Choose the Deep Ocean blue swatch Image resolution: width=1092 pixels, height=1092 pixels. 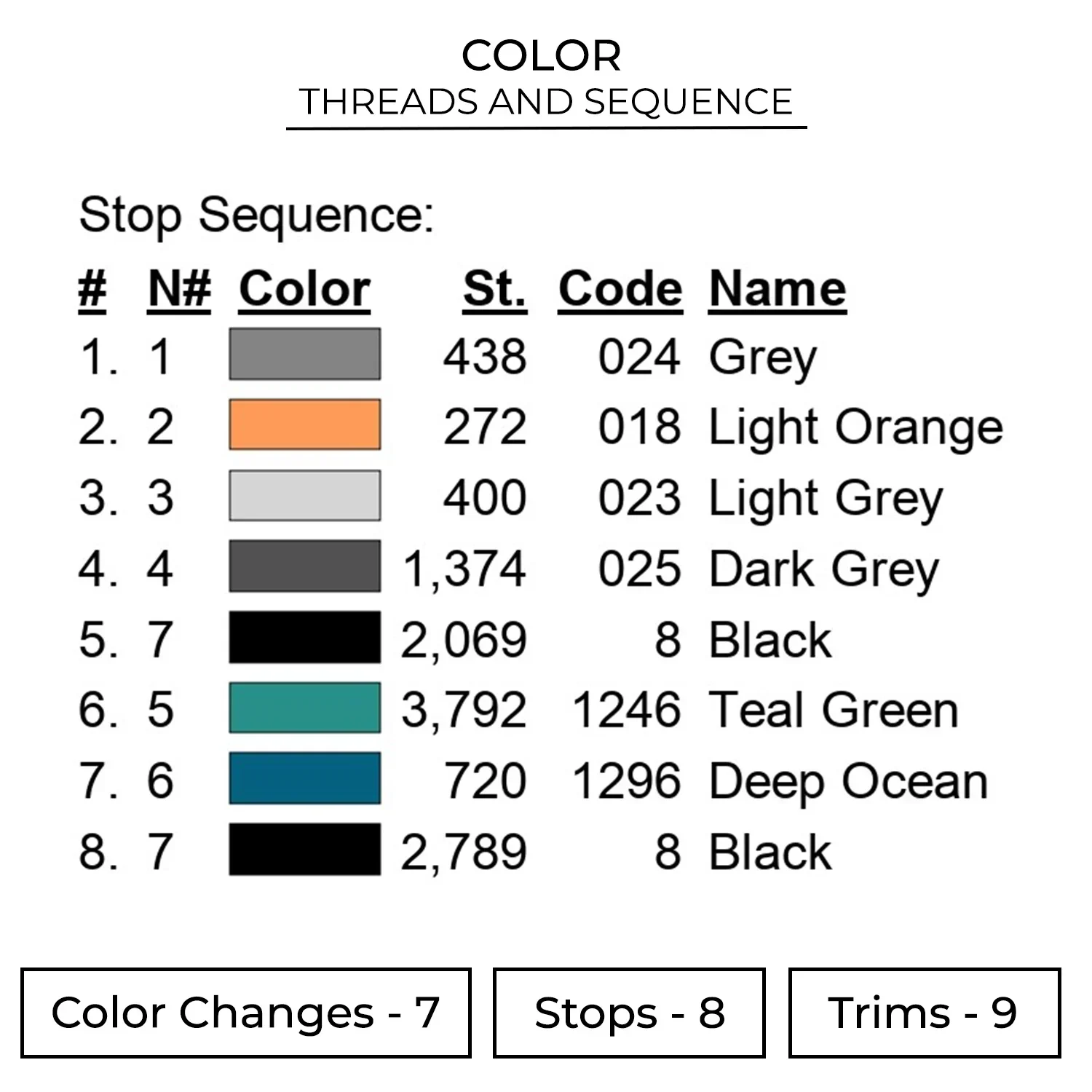(304, 778)
